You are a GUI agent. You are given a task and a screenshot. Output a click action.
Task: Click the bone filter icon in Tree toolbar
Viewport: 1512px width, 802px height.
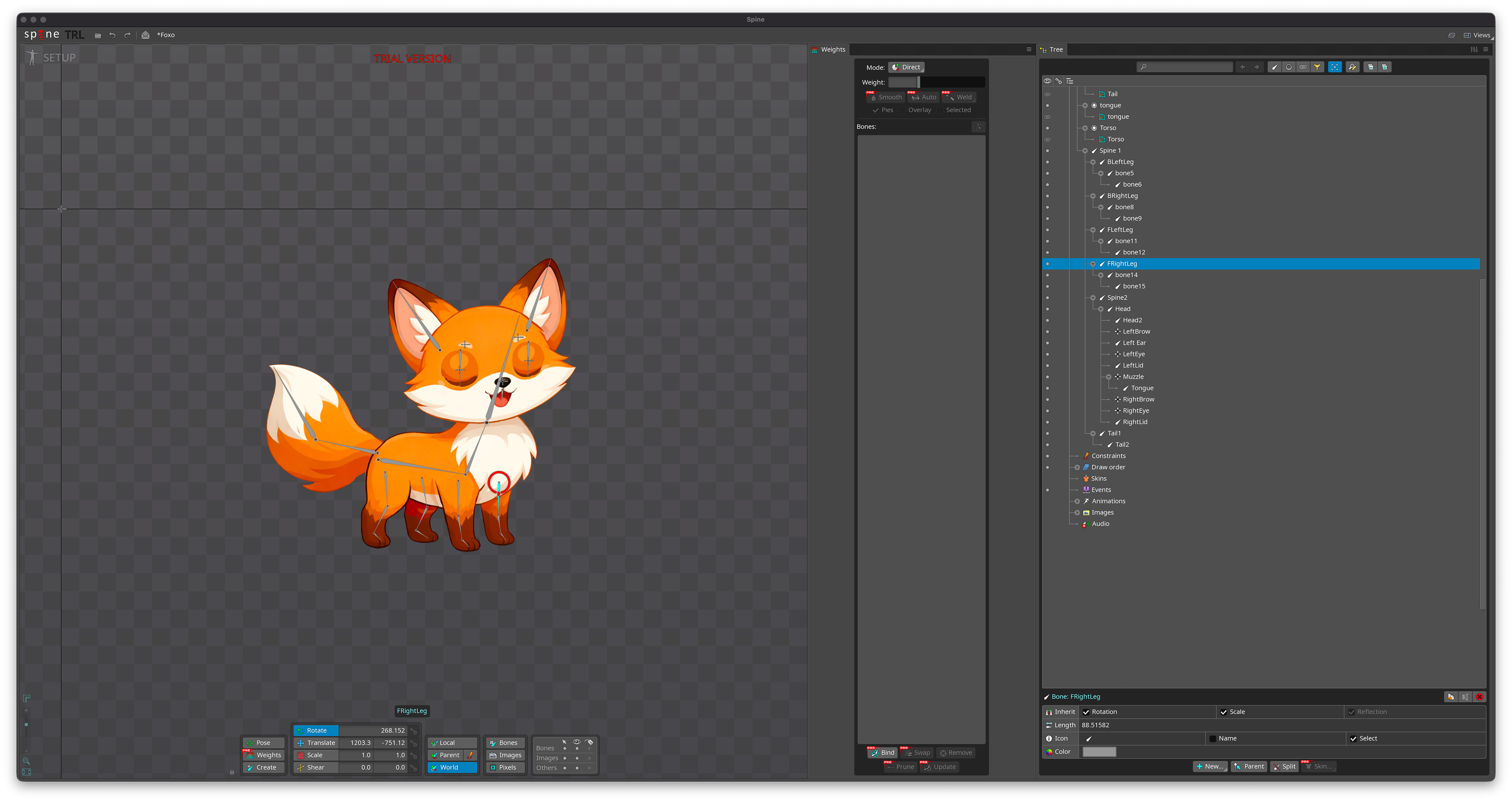[1274, 67]
